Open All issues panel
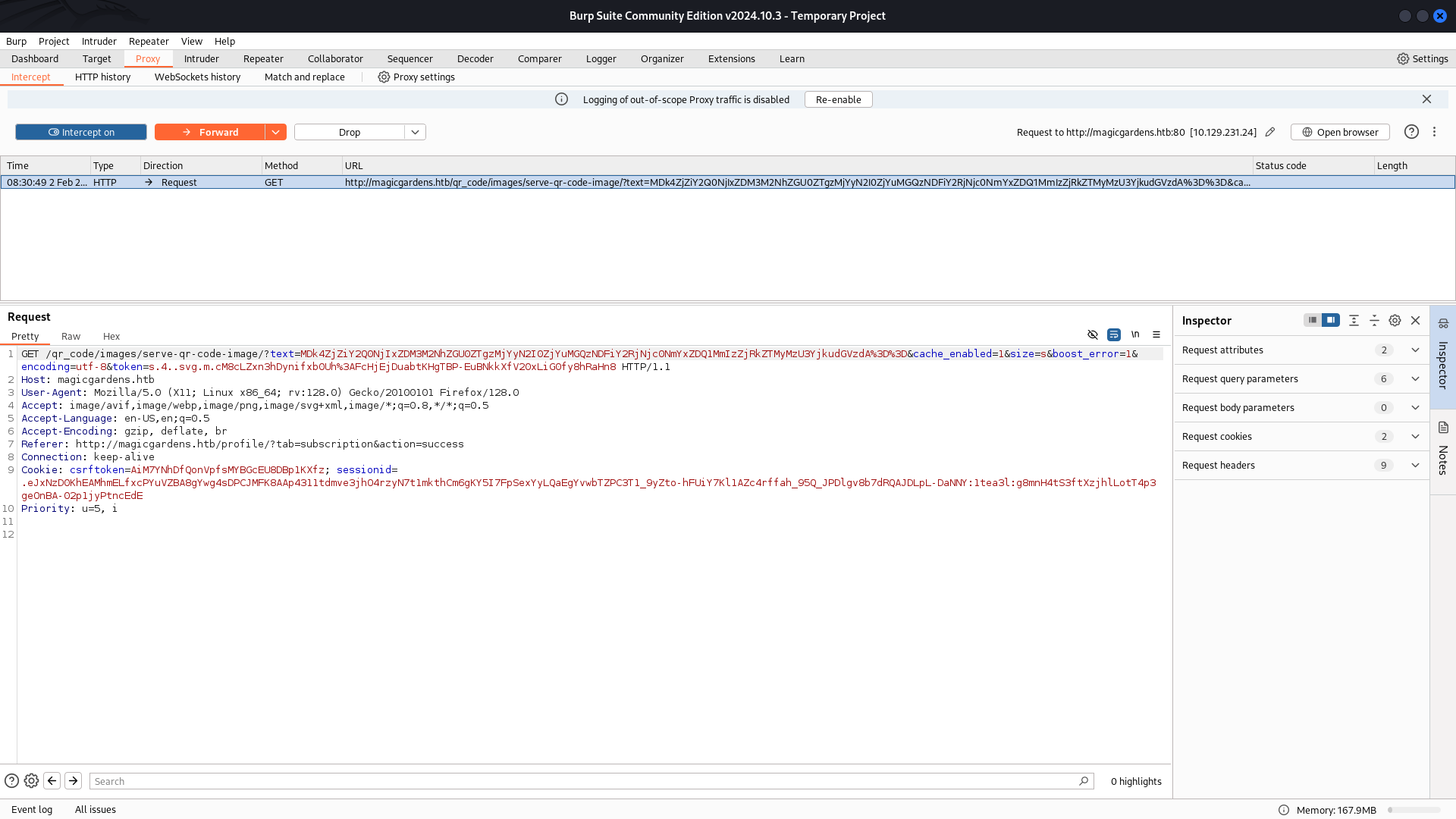1456x819 pixels. pyautogui.click(x=96, y=809)
